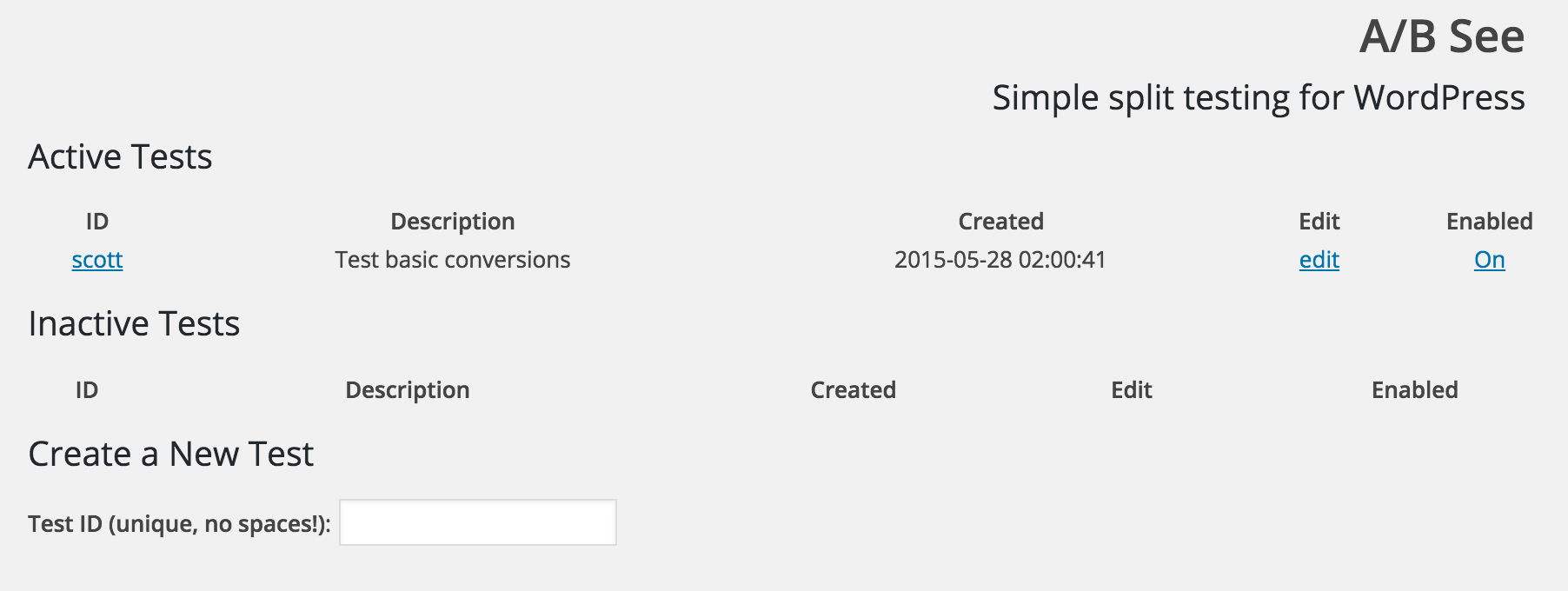Click the Active Tests heading
The image size is (1568, 591).
pyautogui.click(x=120, y=157)
